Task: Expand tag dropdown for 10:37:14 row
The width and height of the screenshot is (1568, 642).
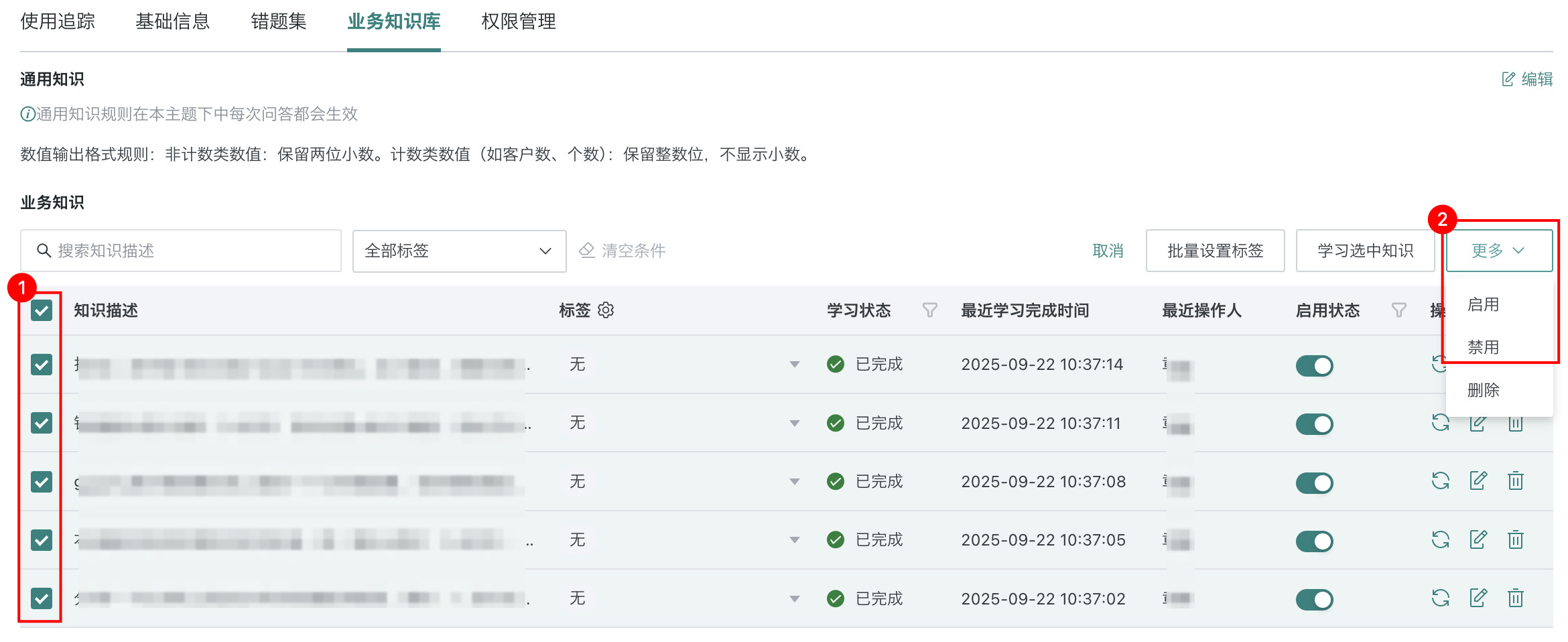Action: coord(794,365)
